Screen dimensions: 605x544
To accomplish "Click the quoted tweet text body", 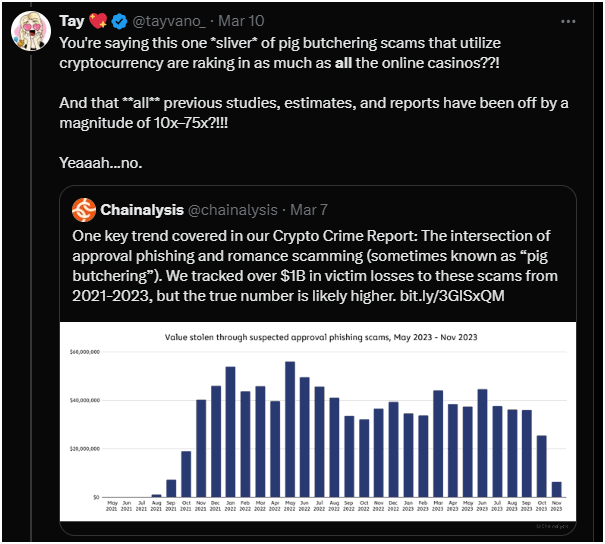I will (x=315, y=266).
